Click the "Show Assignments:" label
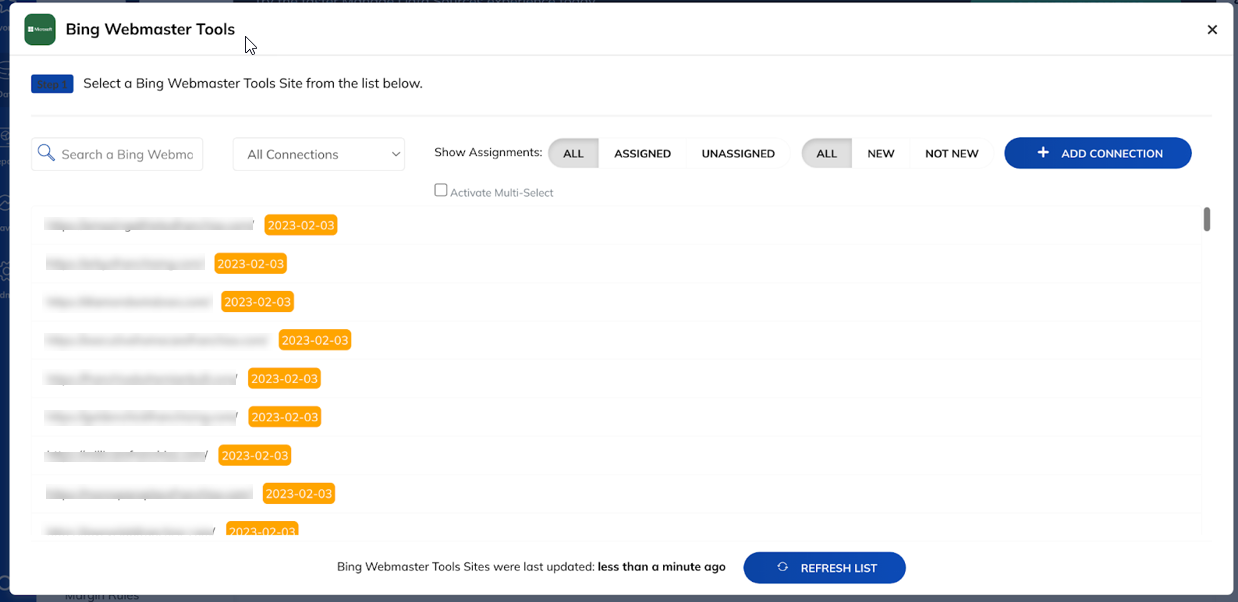Screen dimensions: 1238x602 [488, 152]
